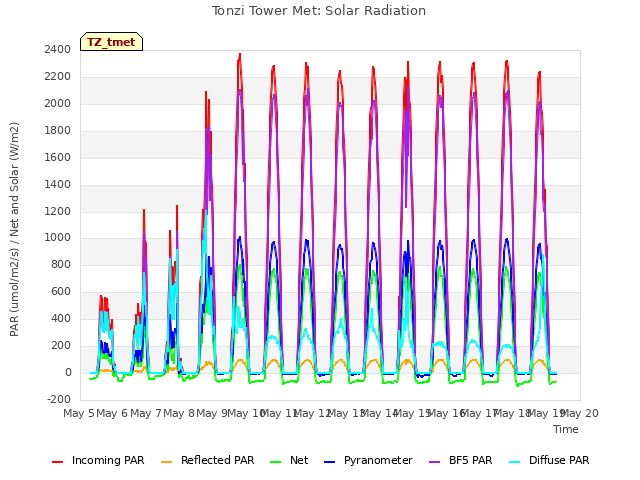Click the cyan Diffuse PAR legend swatch
This screenshot has width=640, height=480.
coord(515,462)
